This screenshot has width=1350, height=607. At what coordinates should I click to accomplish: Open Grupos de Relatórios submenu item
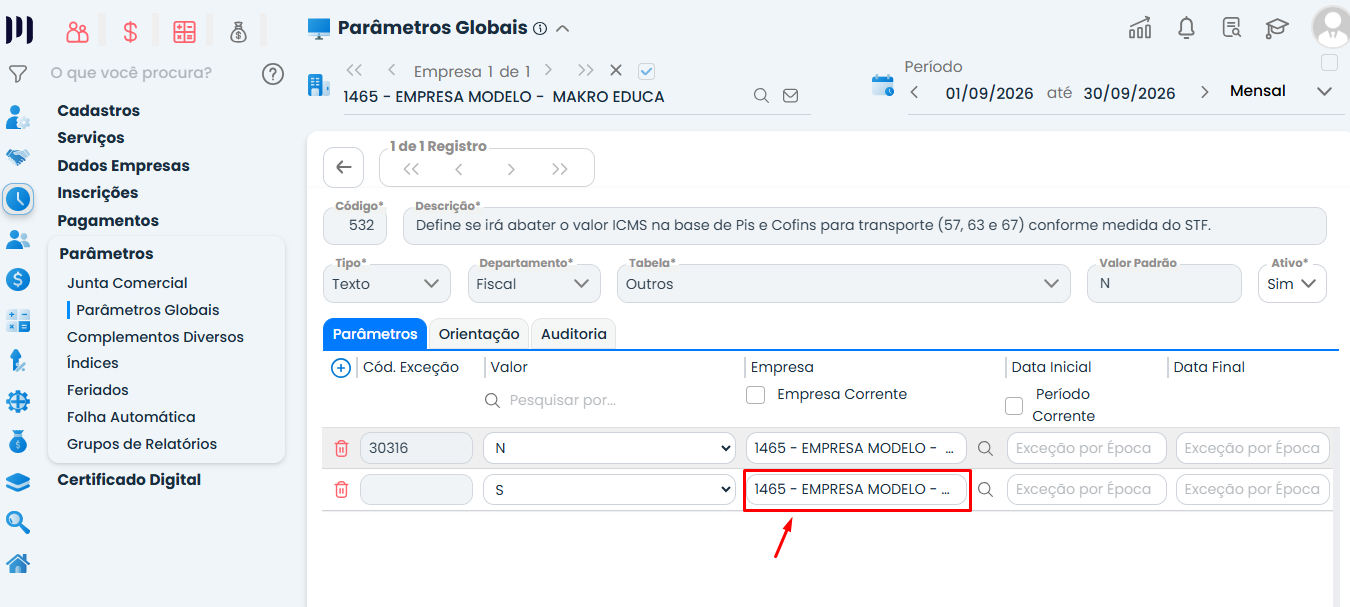142,444
